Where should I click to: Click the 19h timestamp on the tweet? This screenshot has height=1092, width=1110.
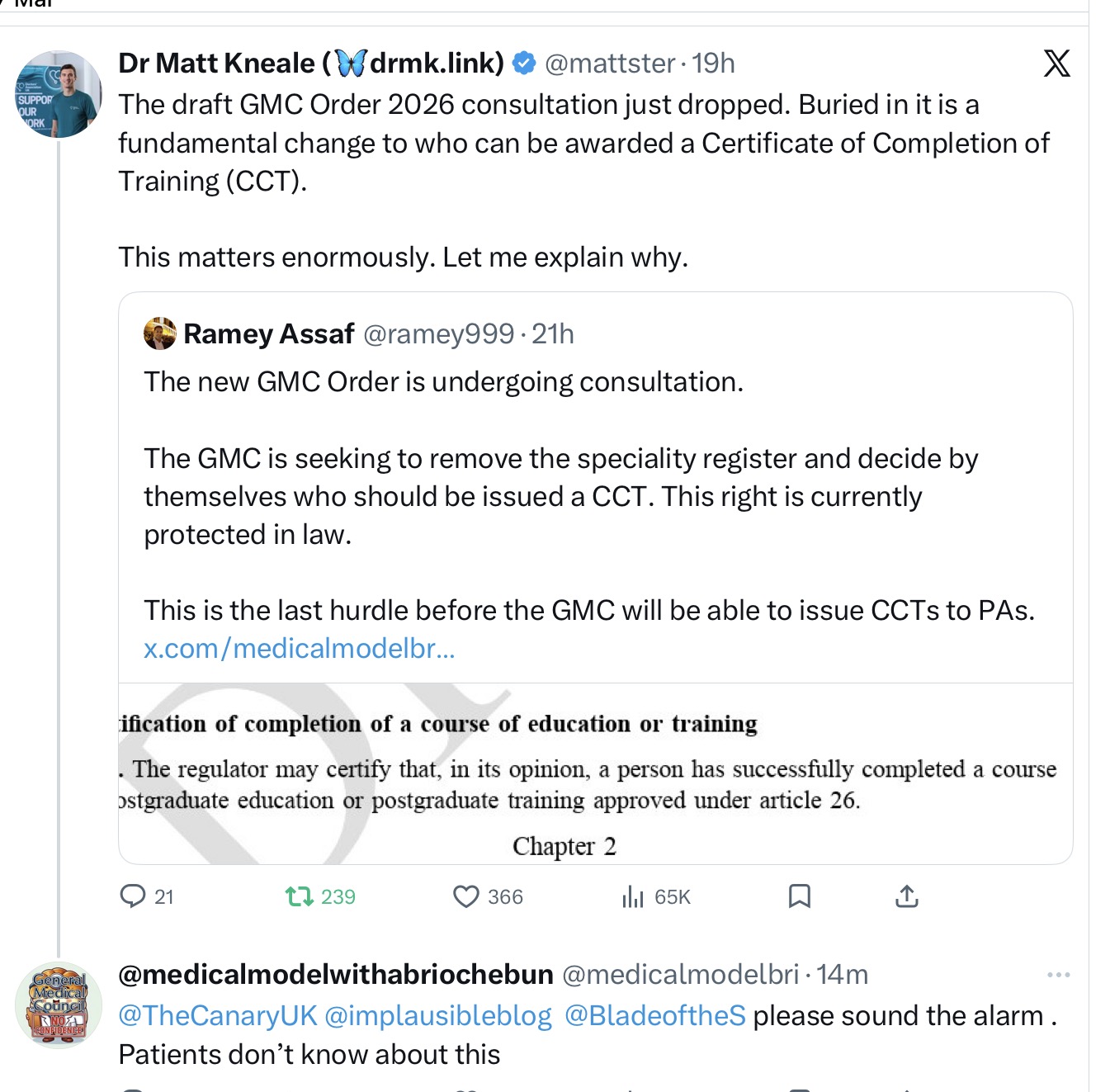713,64
